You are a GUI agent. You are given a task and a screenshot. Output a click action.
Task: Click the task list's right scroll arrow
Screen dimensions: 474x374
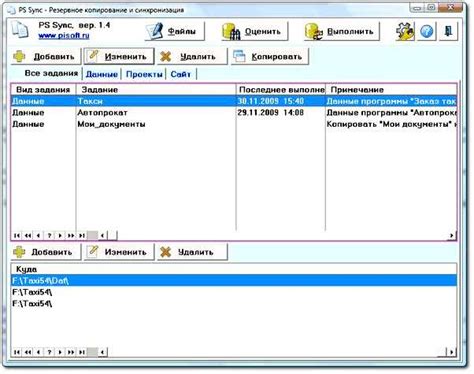[x=451, y=235]
